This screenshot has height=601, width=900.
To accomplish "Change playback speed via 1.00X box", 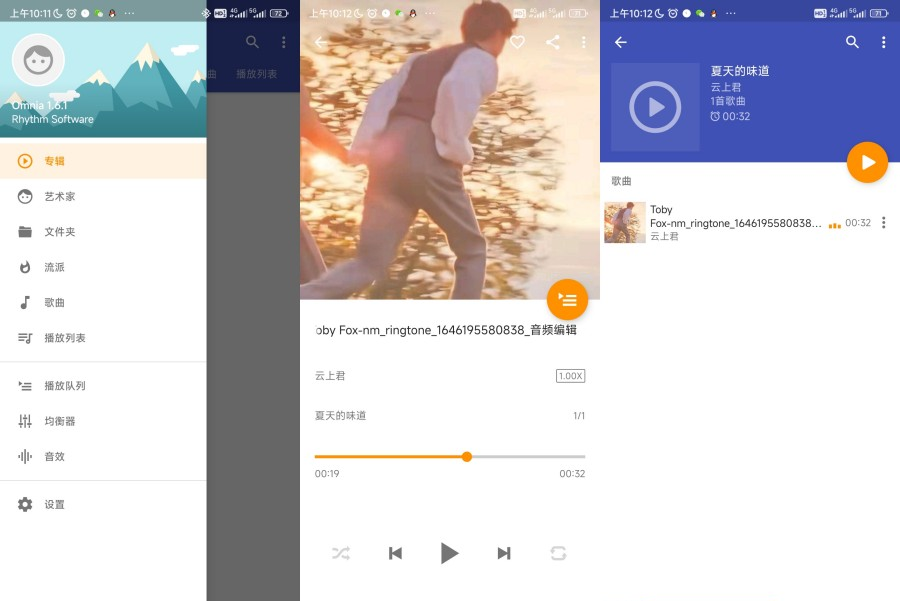I will (x=571, y=376).
